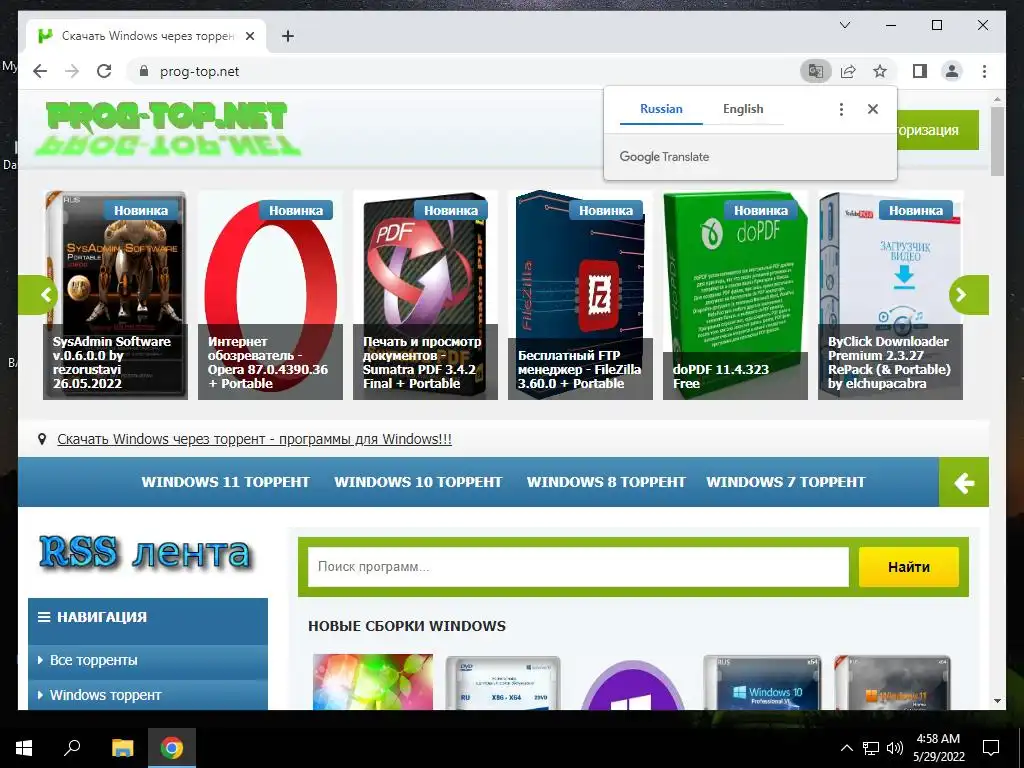
Task: Open Скачать Windows через торрент link
Action: coord(254,440)
